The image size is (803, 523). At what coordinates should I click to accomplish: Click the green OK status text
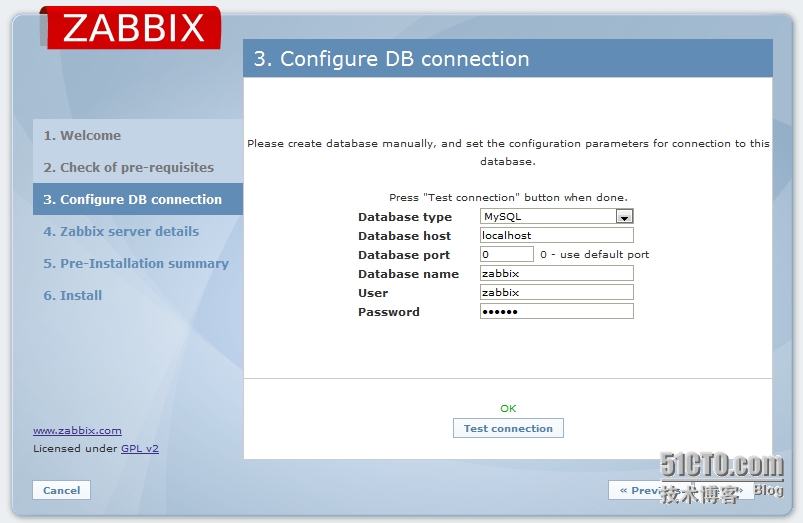click(x=508, y=408)
